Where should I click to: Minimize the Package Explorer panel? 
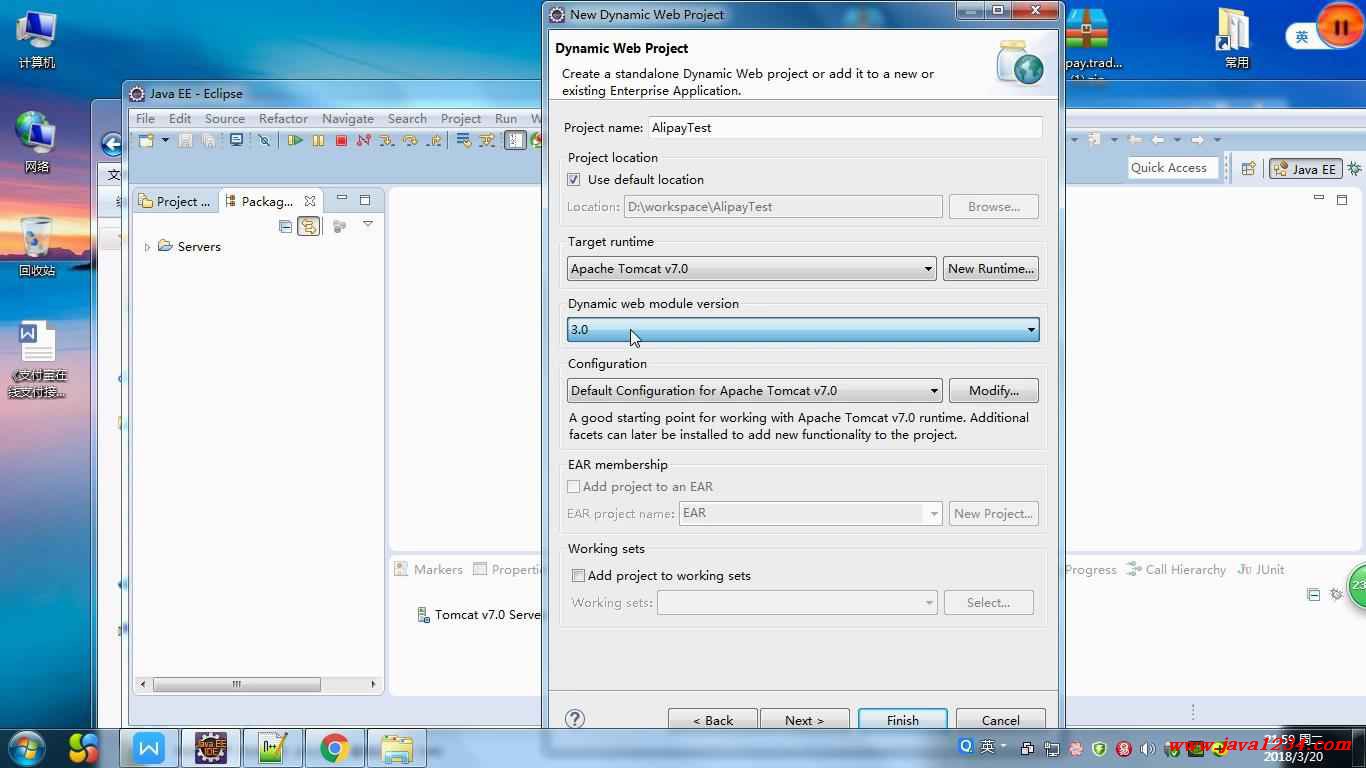point(341,199)
